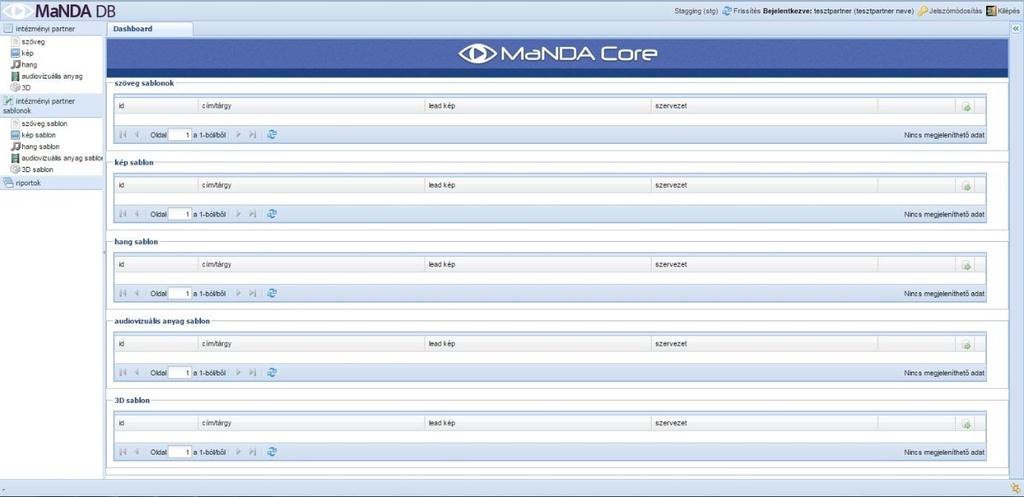Expand the intézményi partner panel header
Image resolution: width=1024 pixels, height=497 pixels.
[x=52, y=29]
